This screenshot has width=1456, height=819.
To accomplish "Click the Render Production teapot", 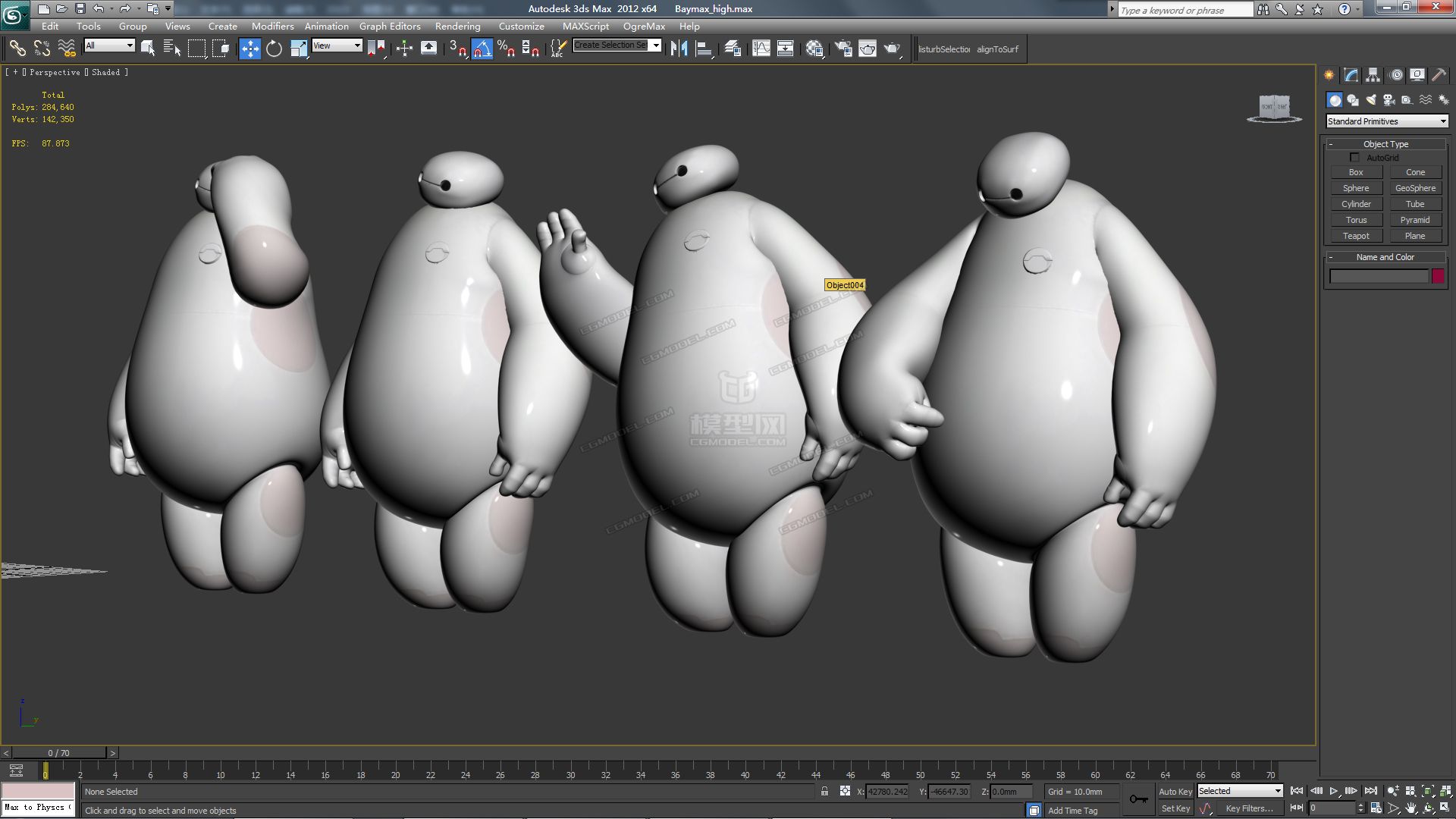I will (892, 49).
